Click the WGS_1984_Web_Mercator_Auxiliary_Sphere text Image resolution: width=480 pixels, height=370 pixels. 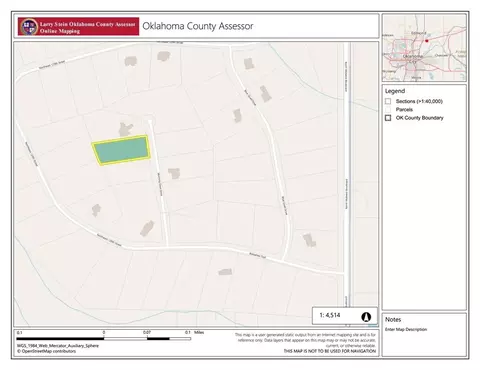(58, 346)
